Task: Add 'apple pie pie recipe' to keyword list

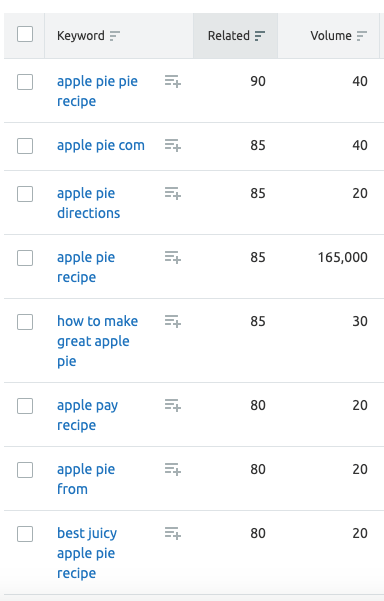Action: coord(173,81)
